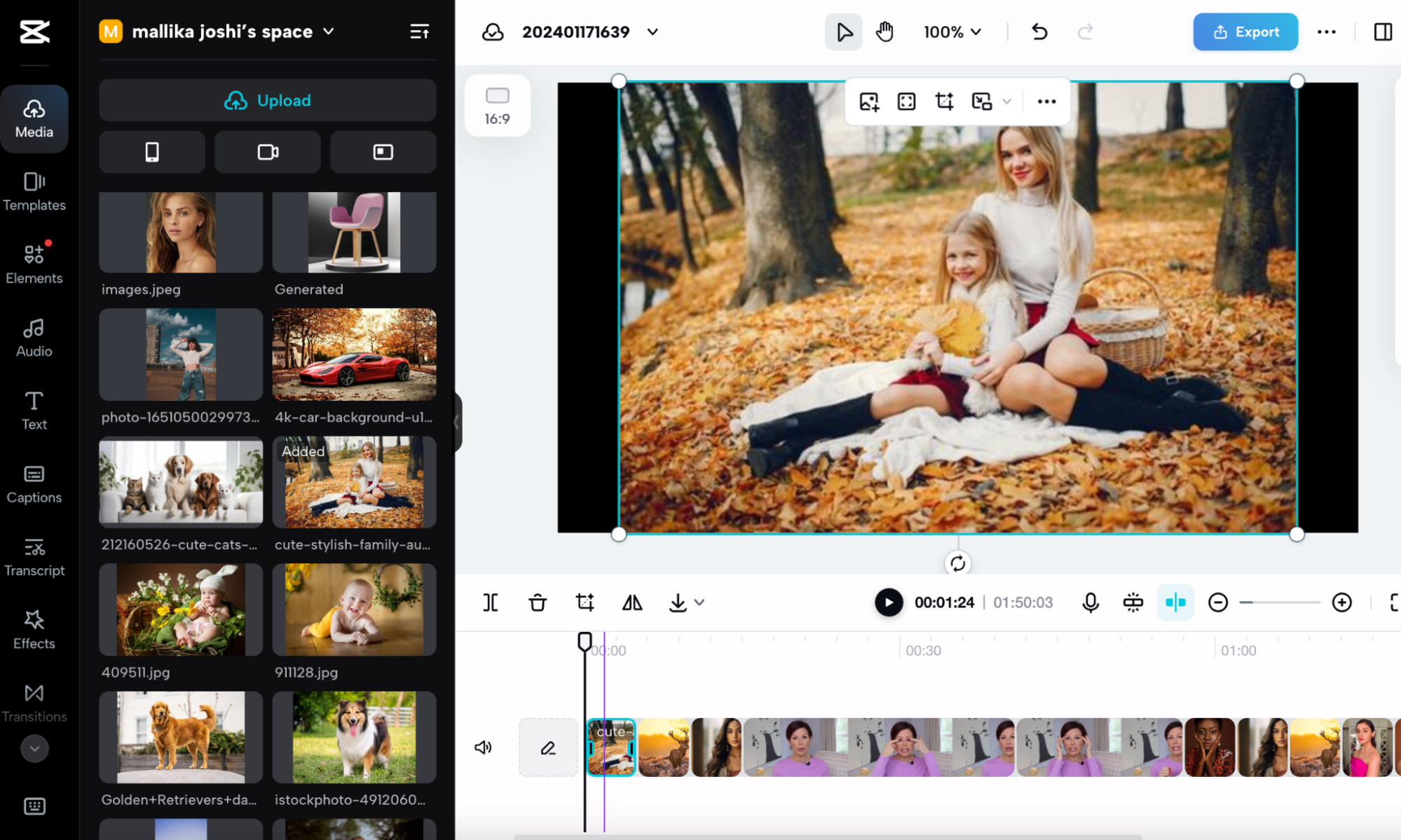Click the Upload button

point(267,100)
